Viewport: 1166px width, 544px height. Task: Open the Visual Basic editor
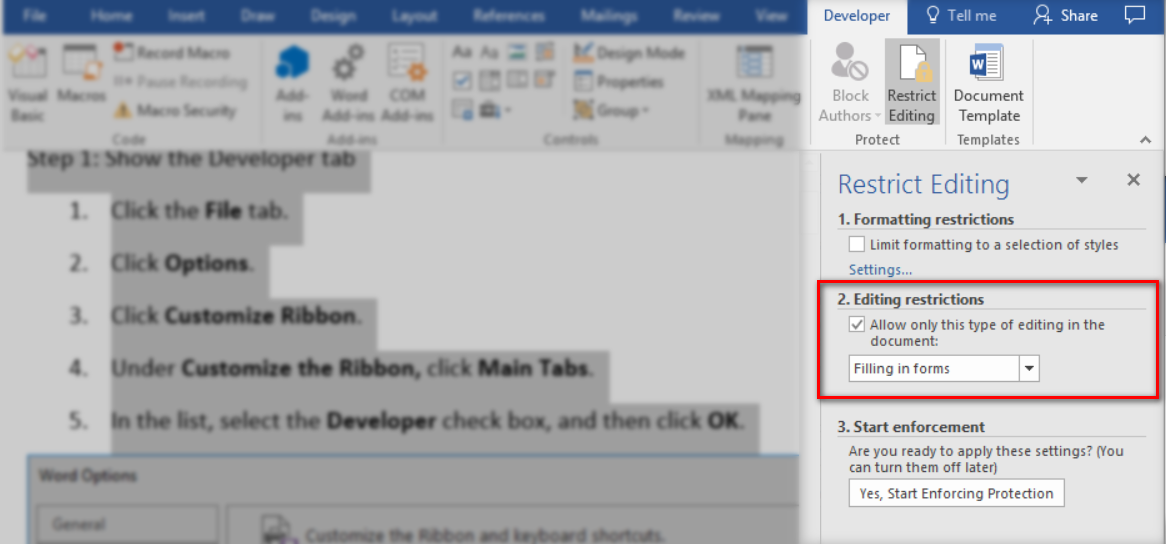[27, 84]
